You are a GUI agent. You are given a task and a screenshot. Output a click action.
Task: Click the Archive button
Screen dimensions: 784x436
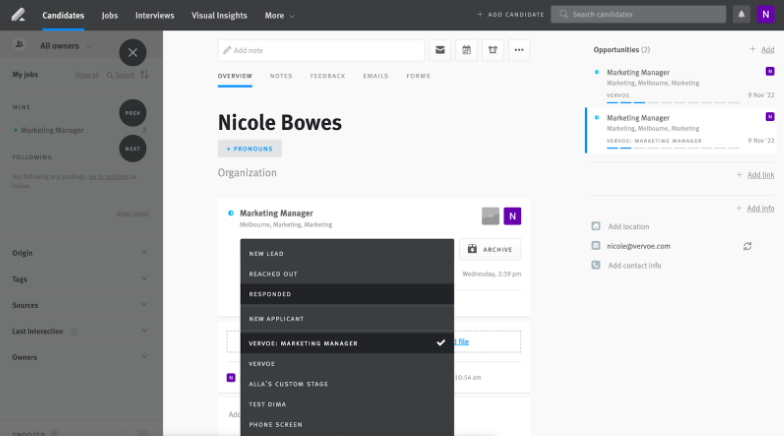pyautogui.click(x=490, y=249)
